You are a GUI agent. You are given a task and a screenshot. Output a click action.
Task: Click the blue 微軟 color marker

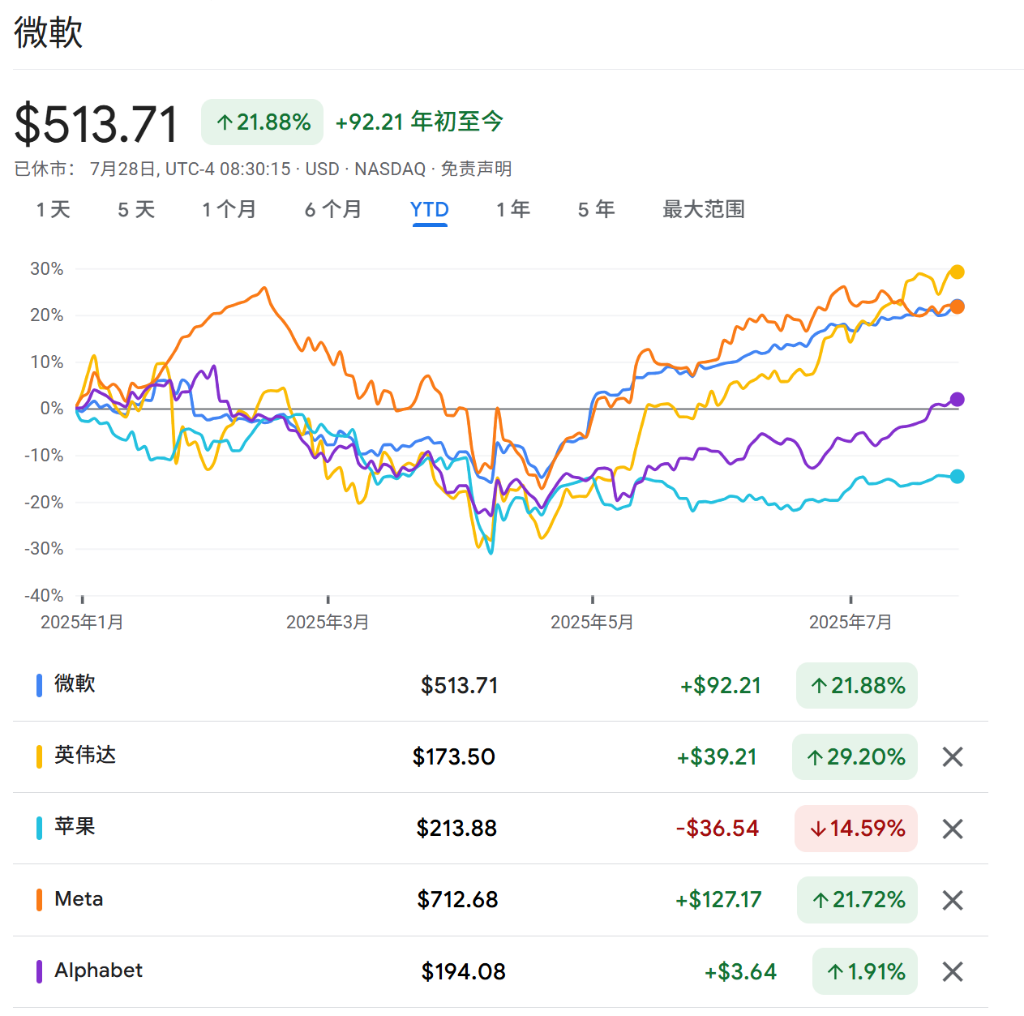(x=39, y=686)
